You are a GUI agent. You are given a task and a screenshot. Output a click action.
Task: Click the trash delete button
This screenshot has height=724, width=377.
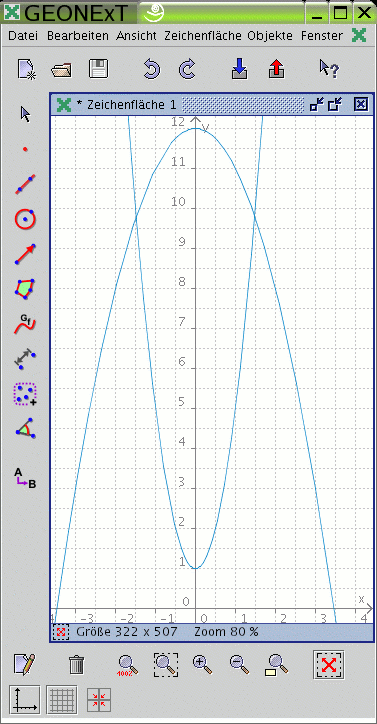76,665
